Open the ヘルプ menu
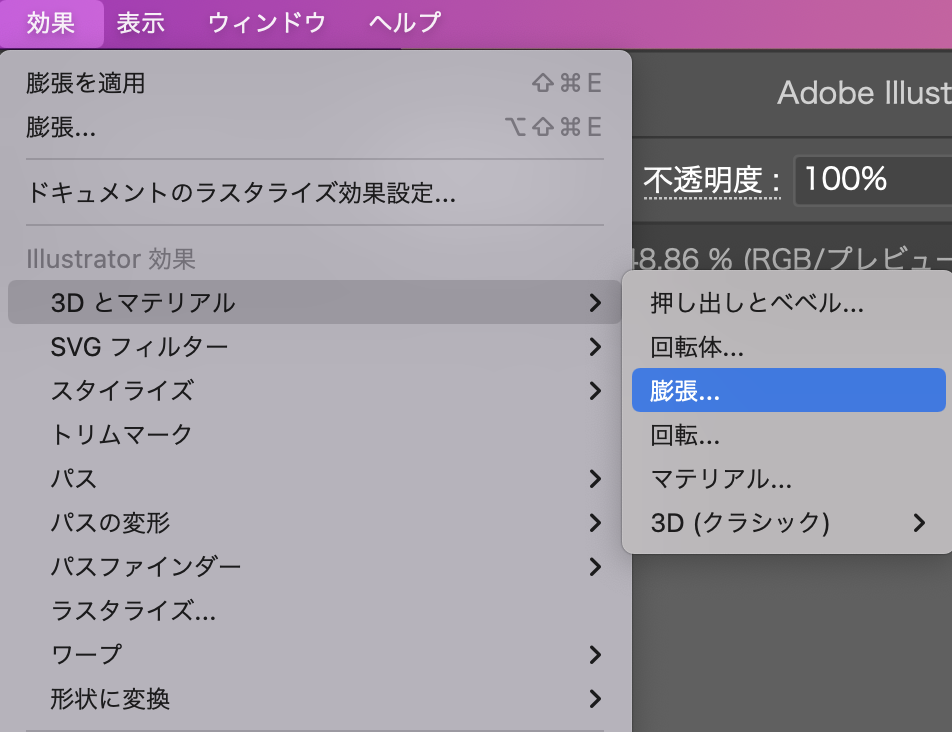 [x=404, y=22]
